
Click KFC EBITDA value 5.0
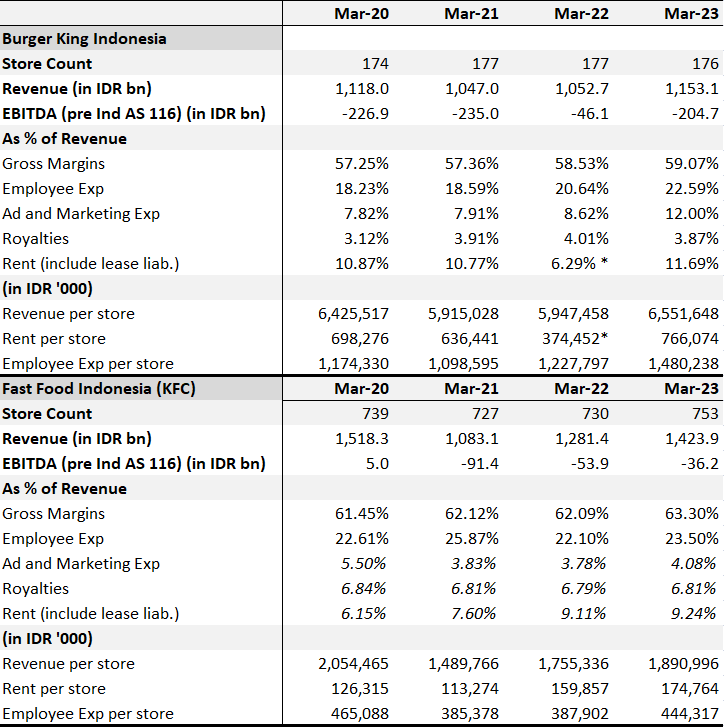coord(377,464)
